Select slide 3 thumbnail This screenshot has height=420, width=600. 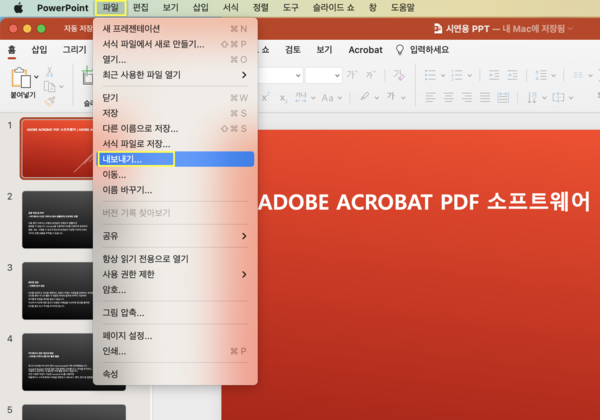[x=57, y=291]
